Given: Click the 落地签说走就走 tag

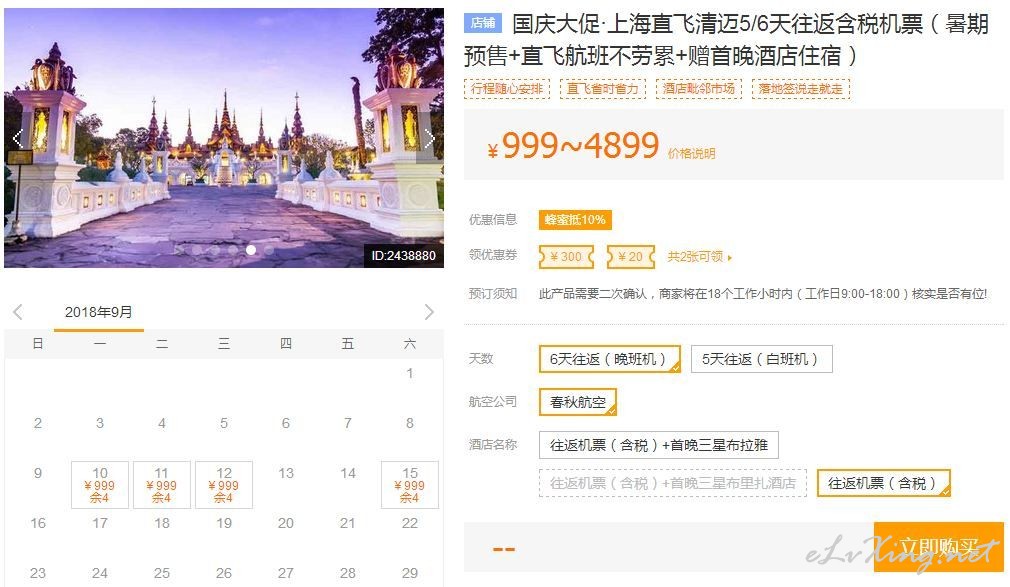Looking at the screenshot, I should [x=801, y=89].
